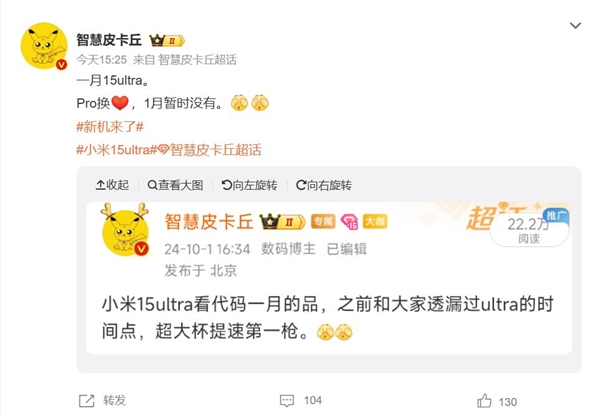600x417 pixels.
Task: Click the repost share icon
Action: pyautogui.click(x=86, y=401)
